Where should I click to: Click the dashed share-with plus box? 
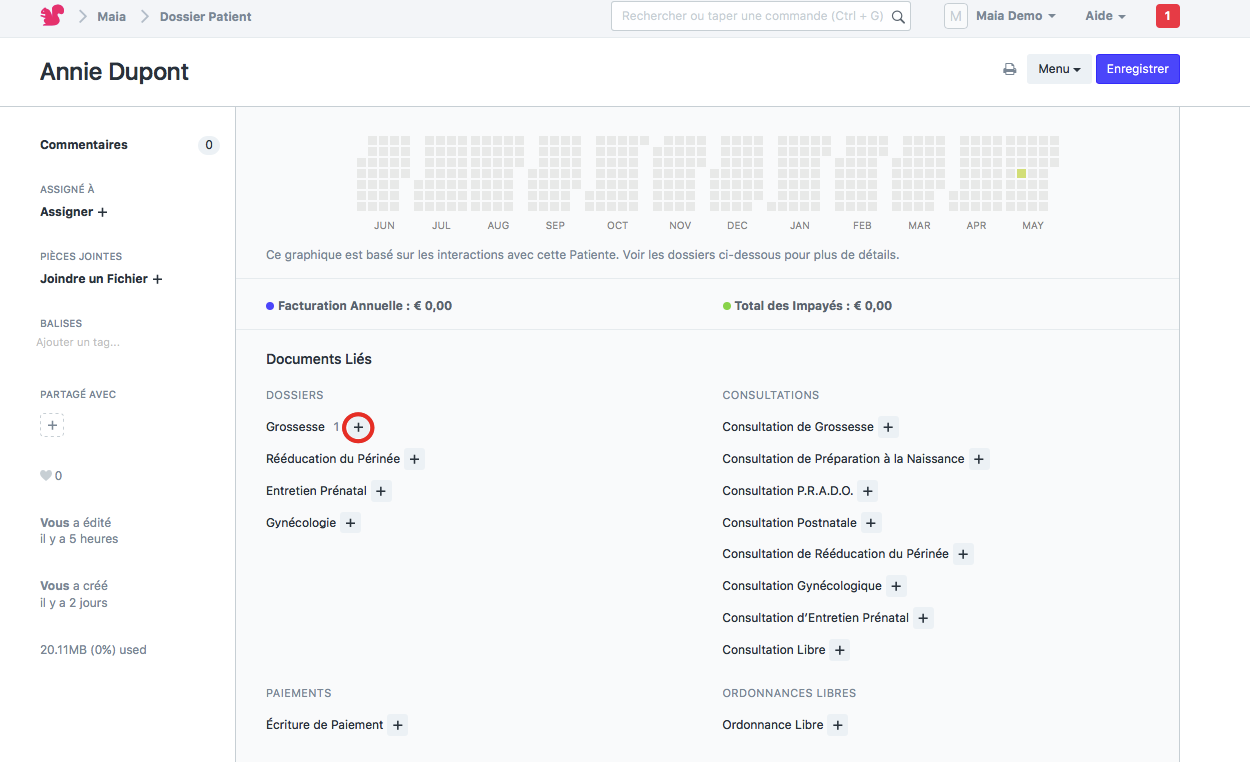pos(52,426)
